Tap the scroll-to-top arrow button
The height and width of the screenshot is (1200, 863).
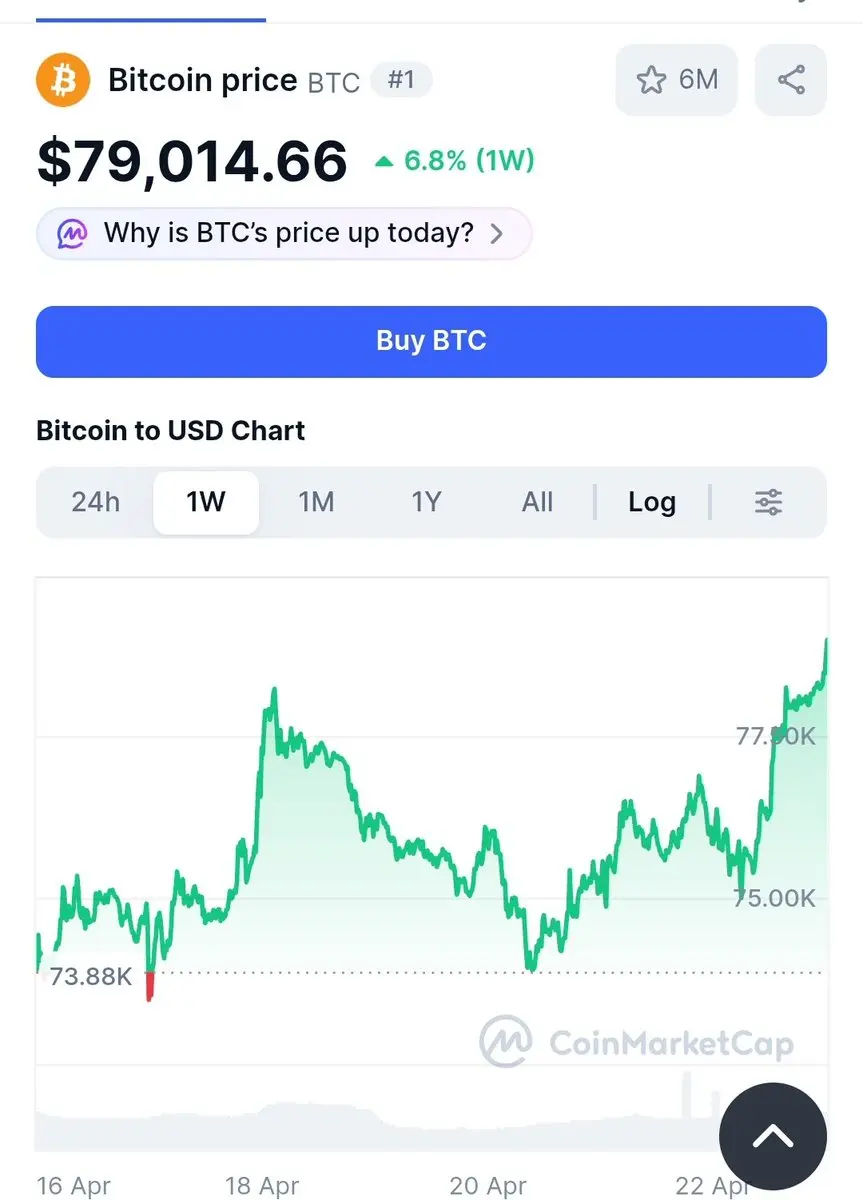(772, 1136)
